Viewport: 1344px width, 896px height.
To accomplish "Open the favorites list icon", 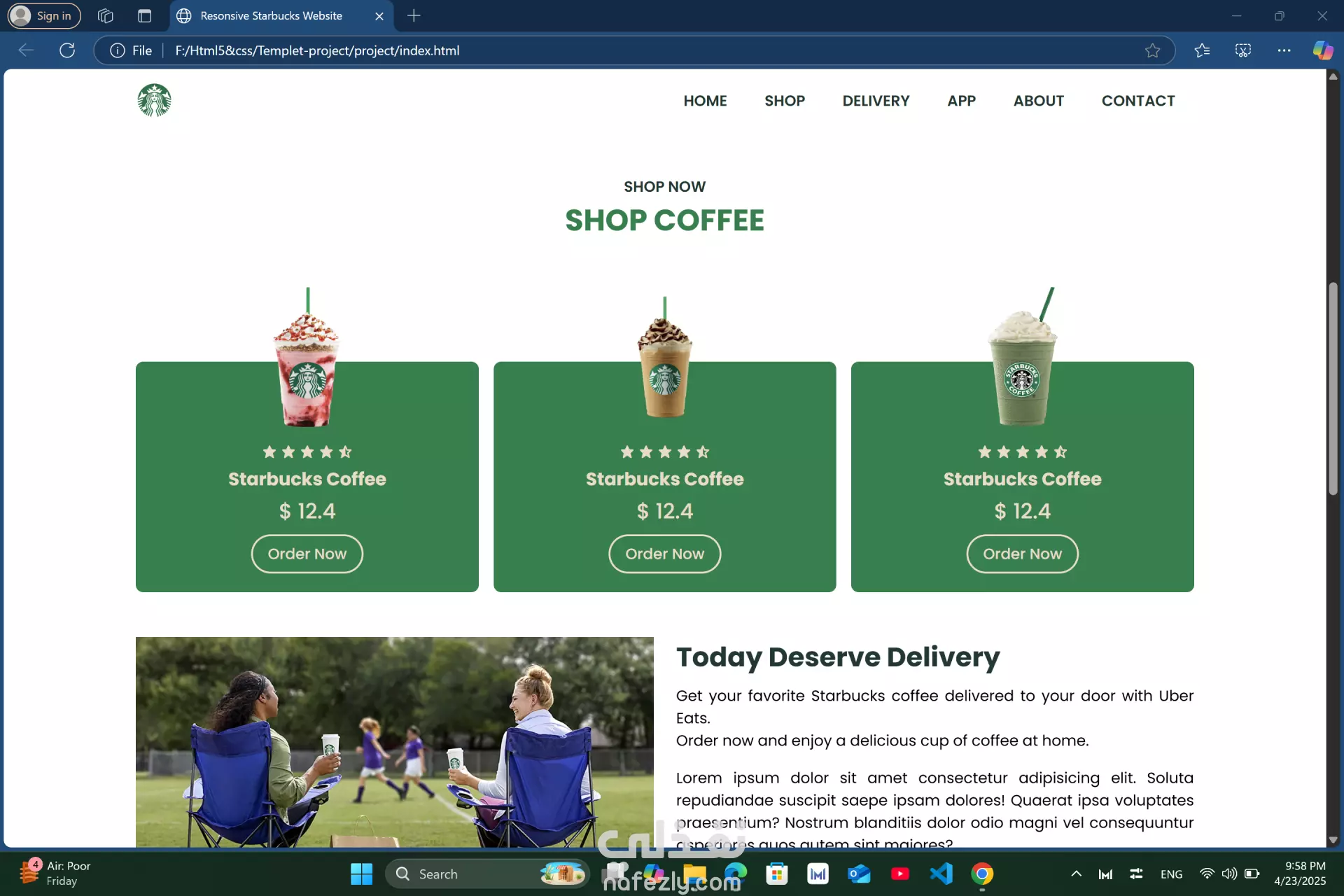I will [1202, 50].
